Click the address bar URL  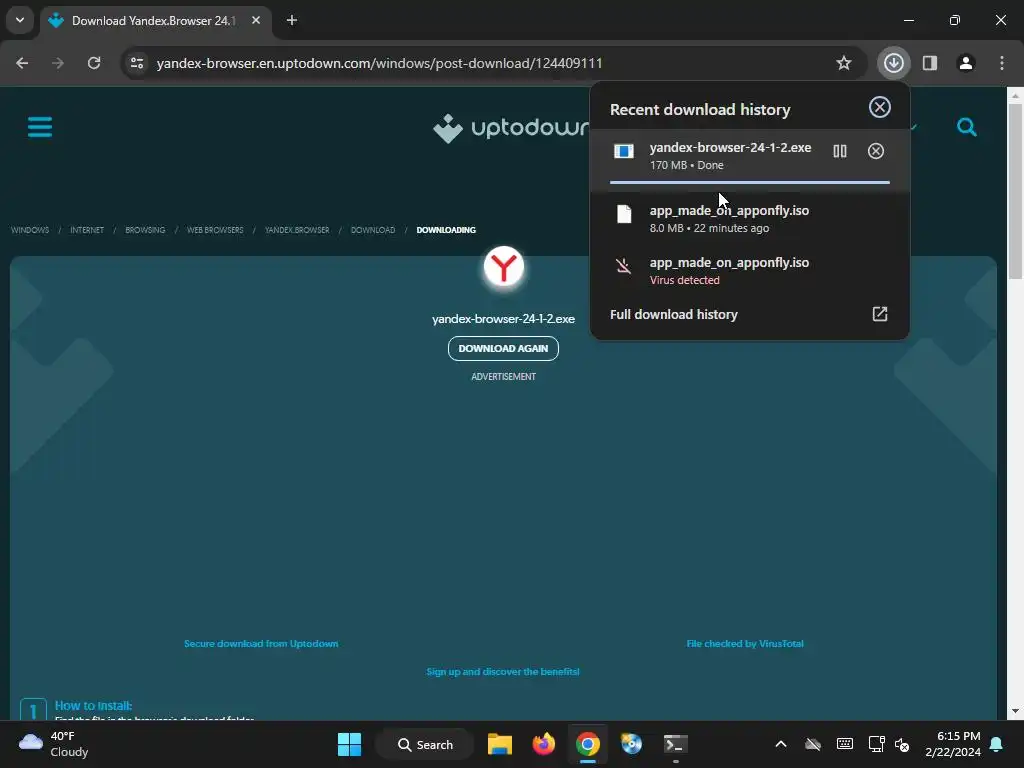tap(379, 63)
